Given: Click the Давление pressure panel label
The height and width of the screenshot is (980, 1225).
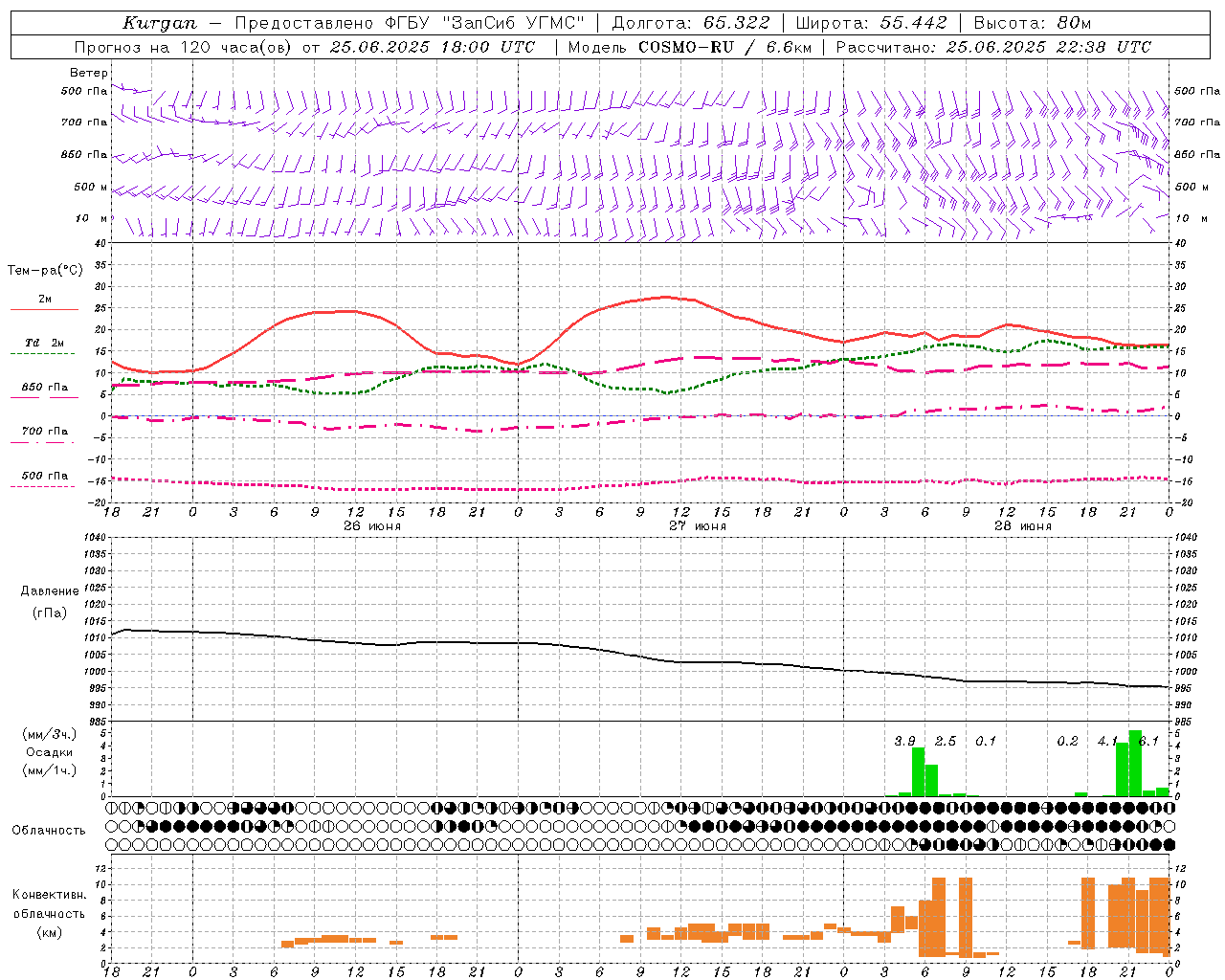Looking at the screenshot, I should 50,591.
